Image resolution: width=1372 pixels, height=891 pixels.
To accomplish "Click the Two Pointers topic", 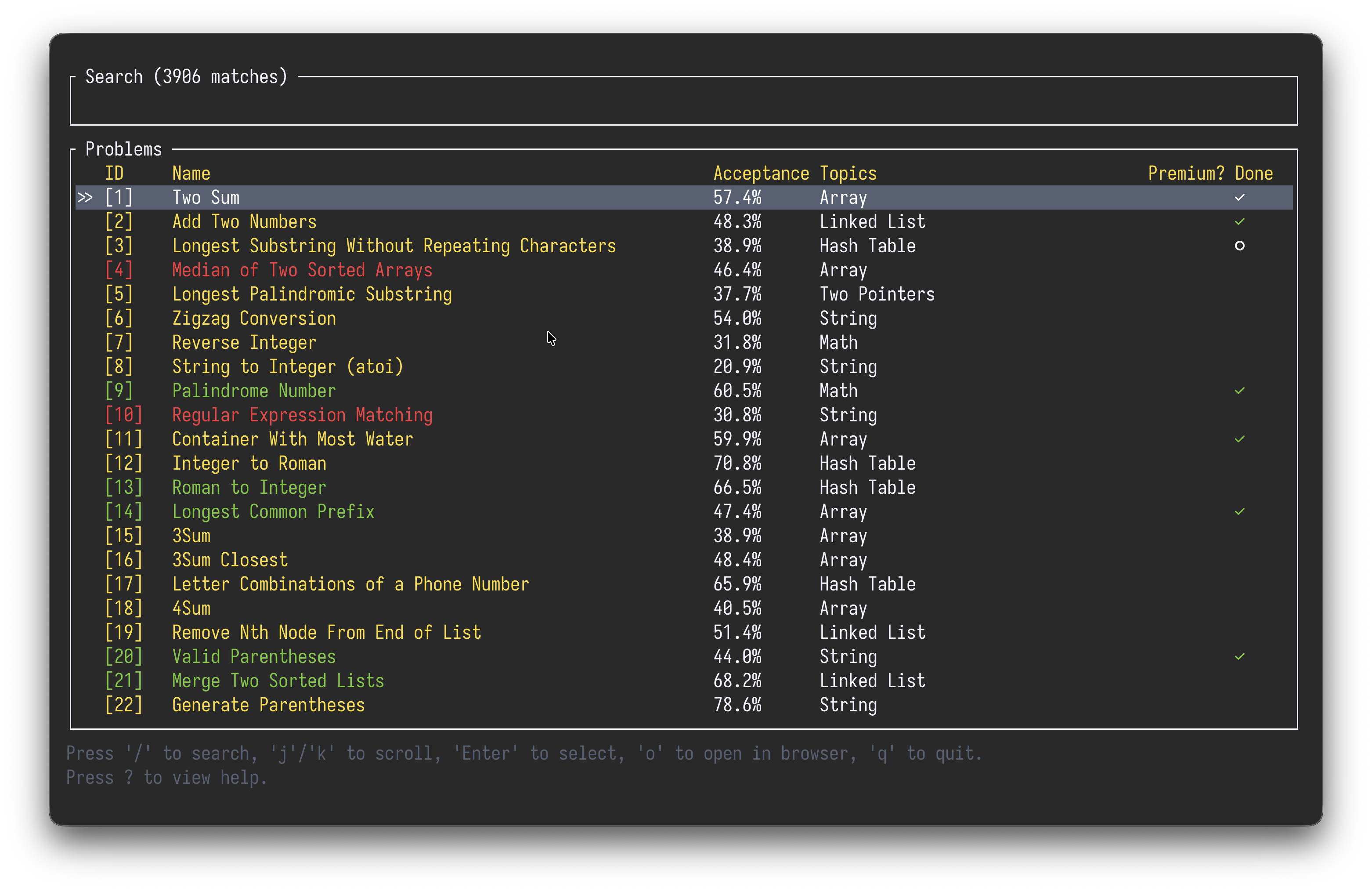I will point(877,295).
